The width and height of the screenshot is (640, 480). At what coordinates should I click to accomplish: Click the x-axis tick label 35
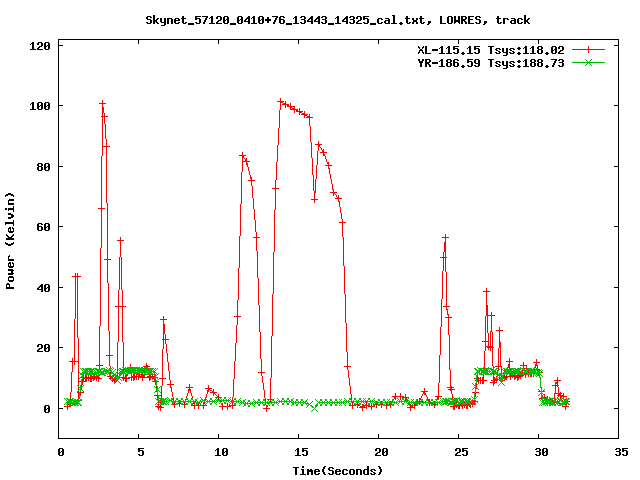coord(621,452)
